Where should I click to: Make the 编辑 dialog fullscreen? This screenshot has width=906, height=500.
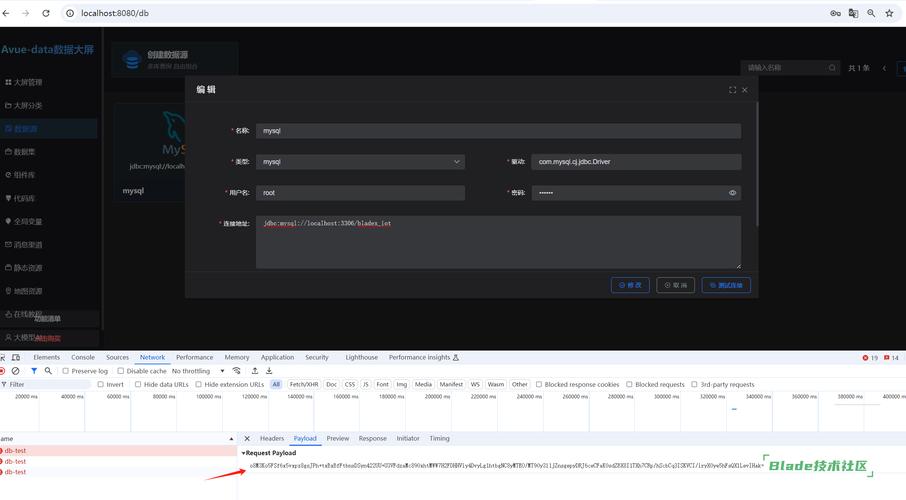pyautogui.click(x=732, y=90)
